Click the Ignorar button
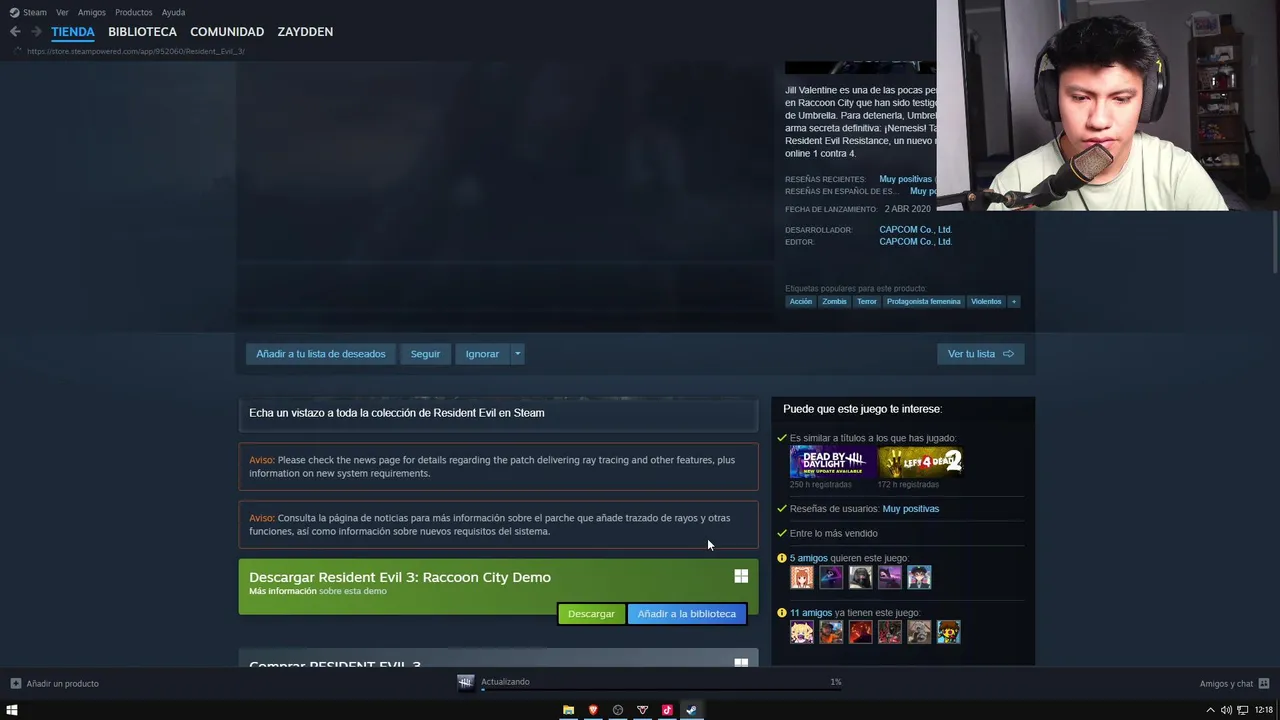The width and height of the screenshot is (1280, 720). tap(482, 354)
